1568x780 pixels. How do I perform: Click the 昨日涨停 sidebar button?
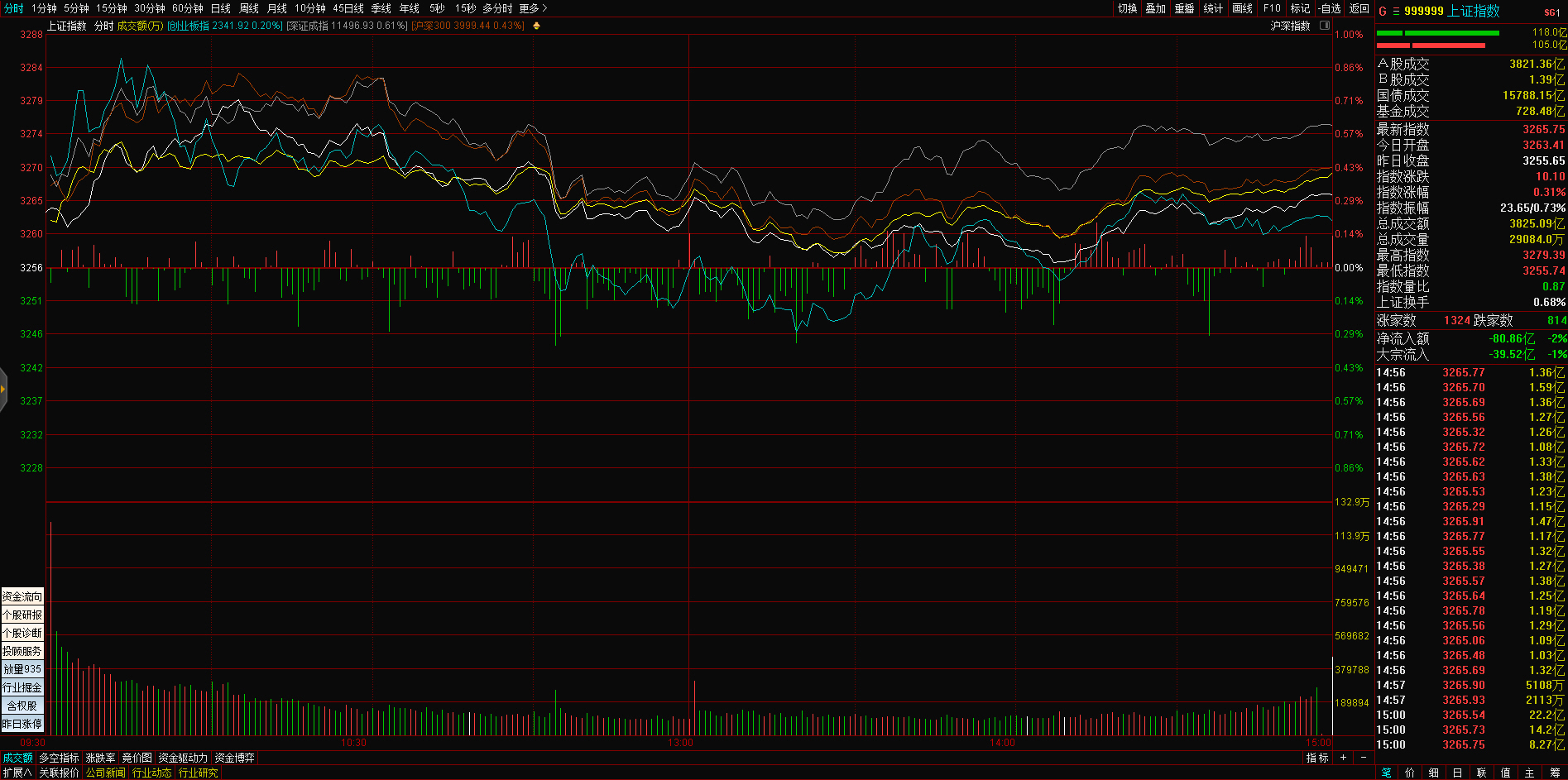[22, 724]
